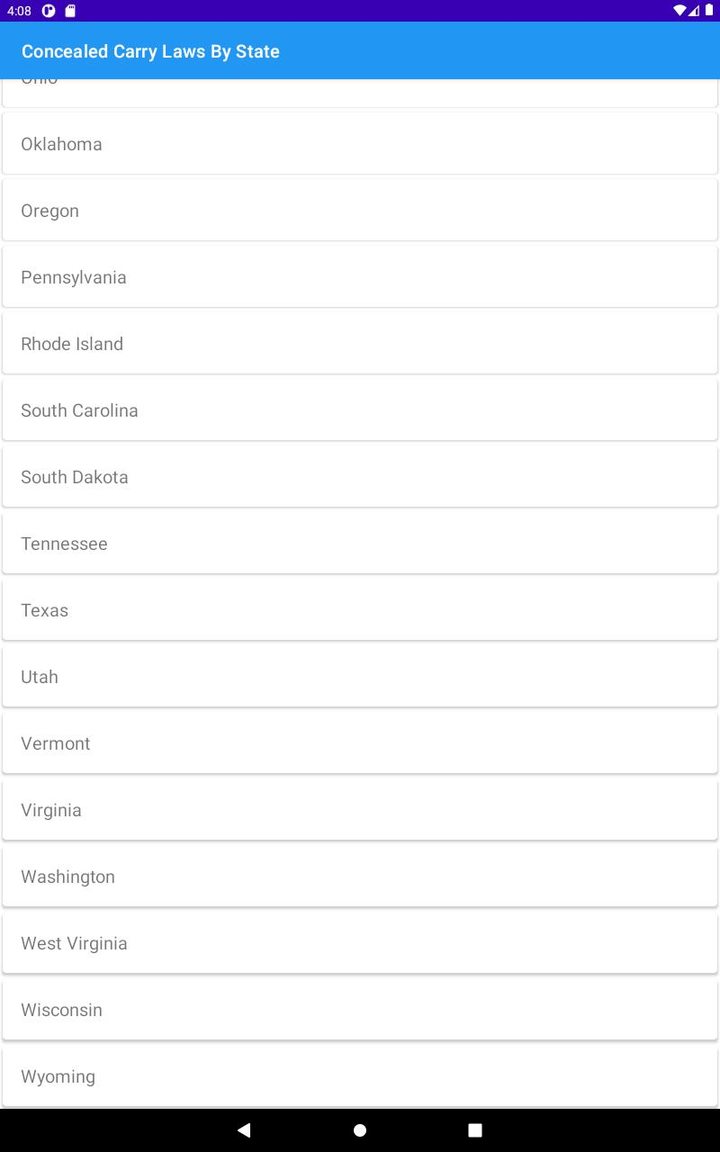The width and height of the screenshot is (720, 1152).
Task: Open Texas concealed carry laws
Action: click(360, 610)
